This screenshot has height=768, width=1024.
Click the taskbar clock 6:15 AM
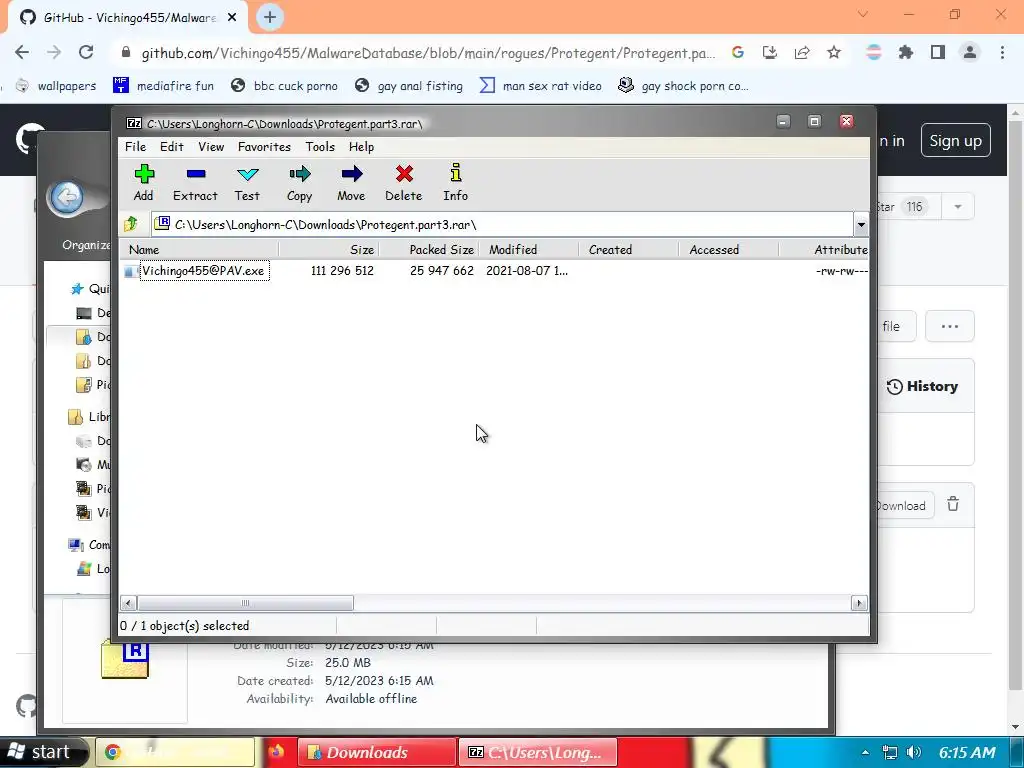[x=967, y=752]
